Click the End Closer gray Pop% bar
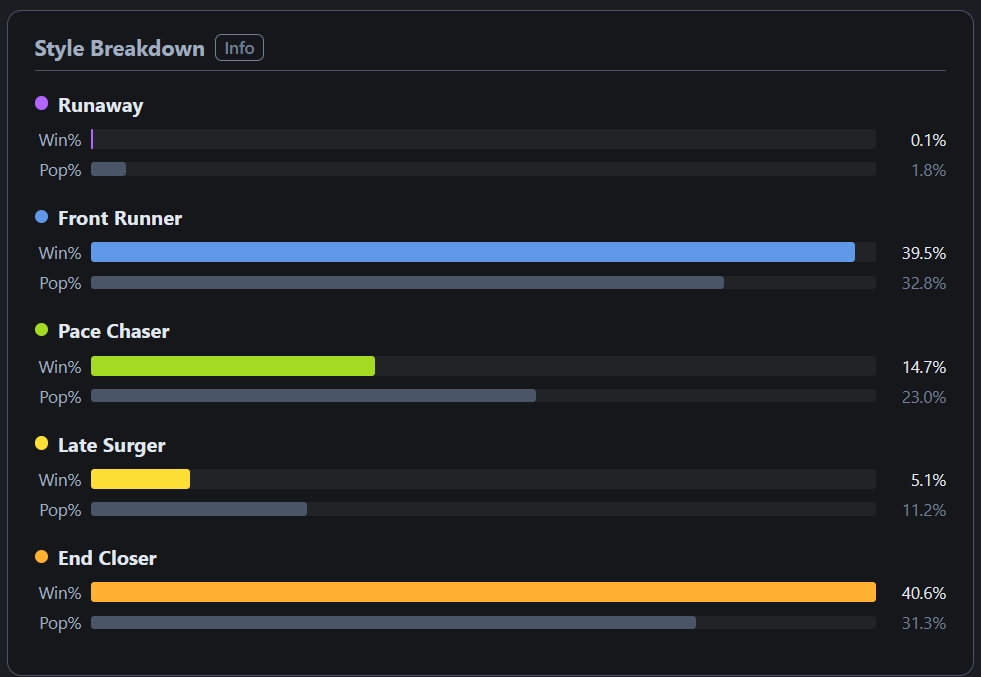This screenshot has height=677, width=981. click(x=394, y=623)
